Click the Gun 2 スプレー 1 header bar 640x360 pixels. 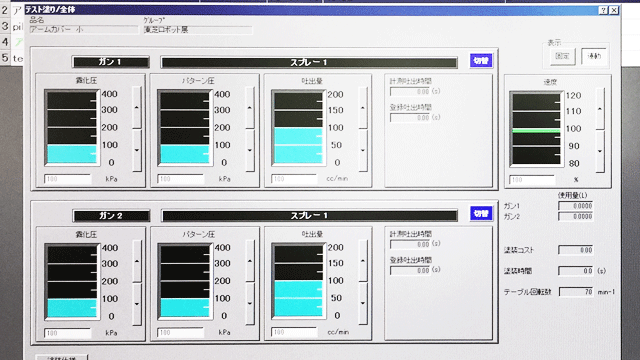pyautogui.click(x=309, y=216)
